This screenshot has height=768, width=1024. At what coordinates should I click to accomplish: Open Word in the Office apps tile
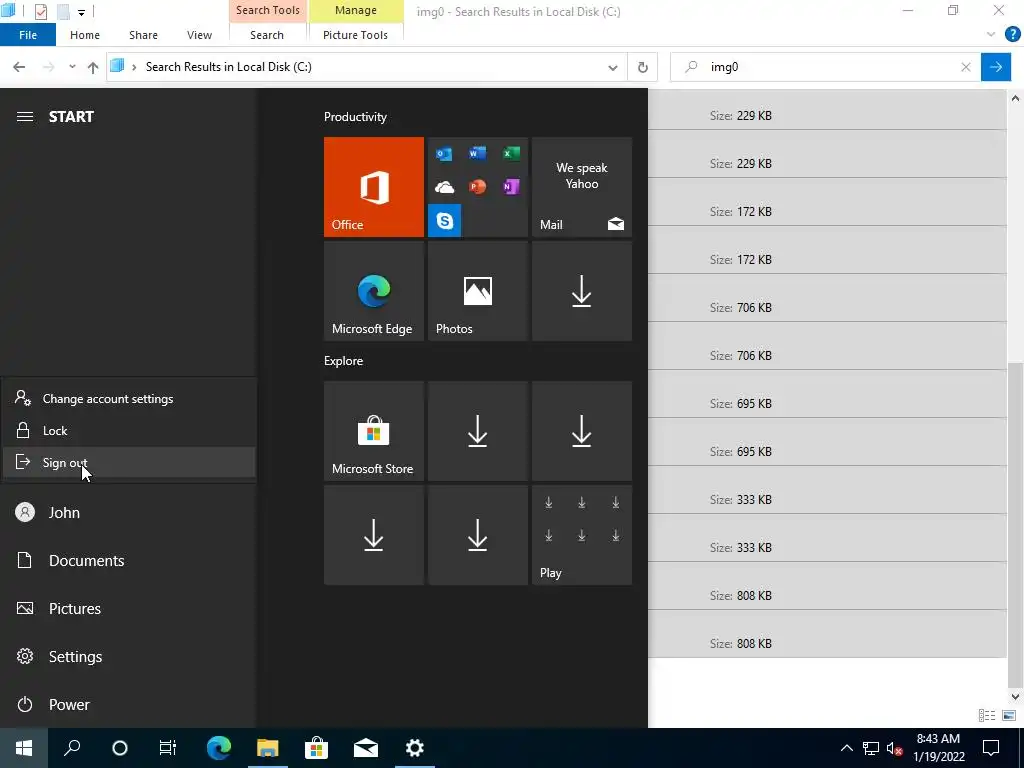click(477, 153)
